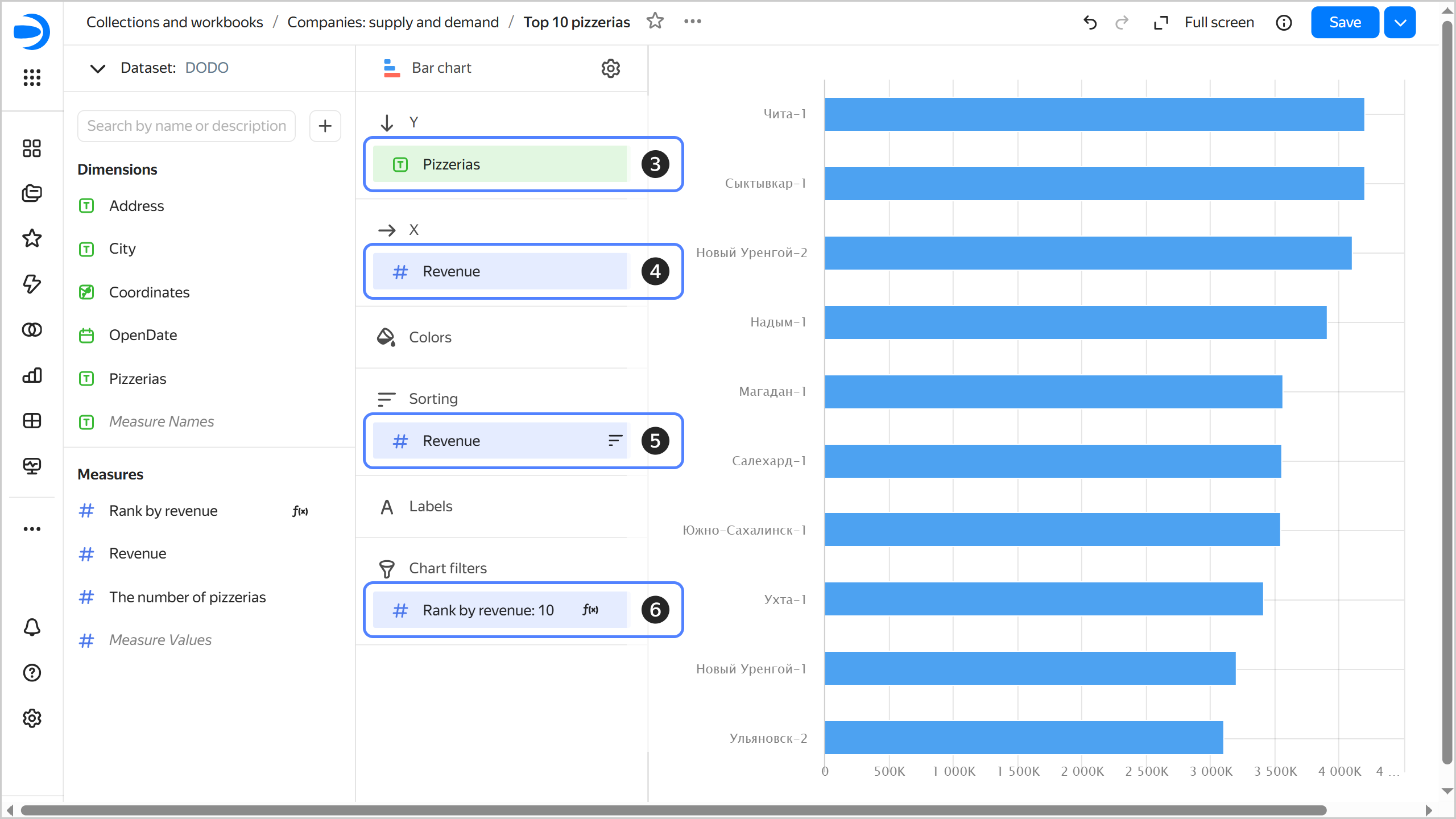Click the undo arrow icon
Image resolution: width=1456 pixels, height=819 pixels.
[1090, 23]
